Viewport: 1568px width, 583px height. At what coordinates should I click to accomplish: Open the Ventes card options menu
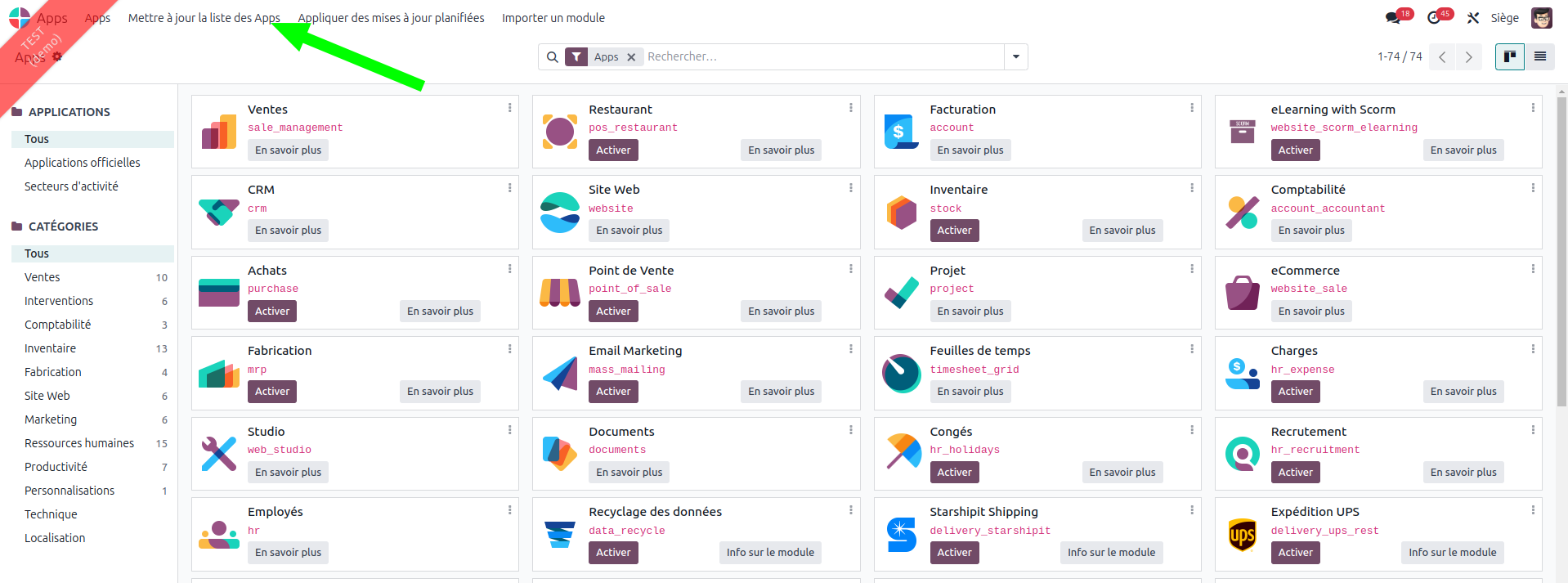pyautogui.click(x=510, y=108)
